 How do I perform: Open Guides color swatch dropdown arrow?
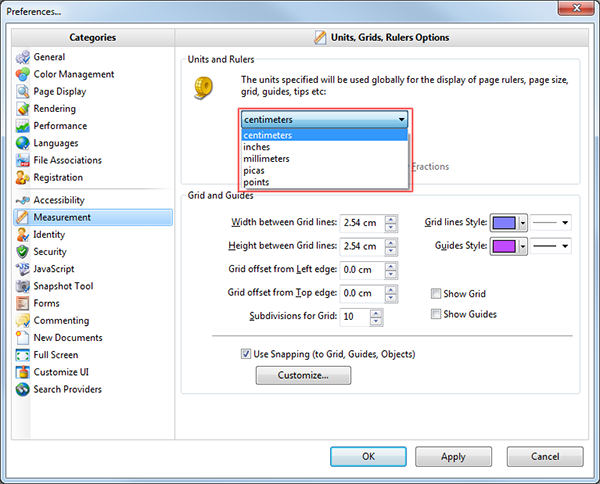point(523,246)
